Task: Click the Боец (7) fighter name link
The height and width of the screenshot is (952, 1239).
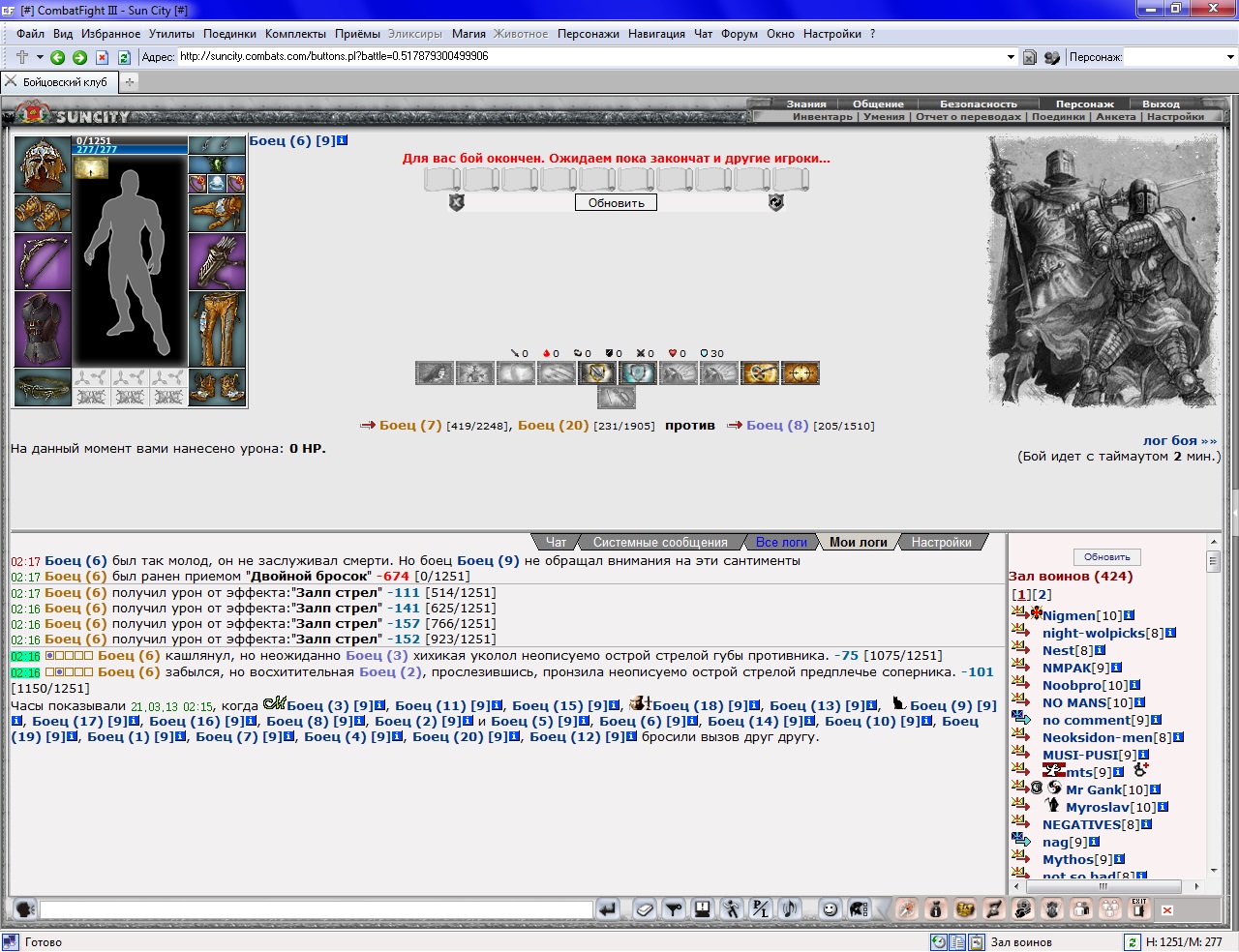Action: click(x=410, y=425)
